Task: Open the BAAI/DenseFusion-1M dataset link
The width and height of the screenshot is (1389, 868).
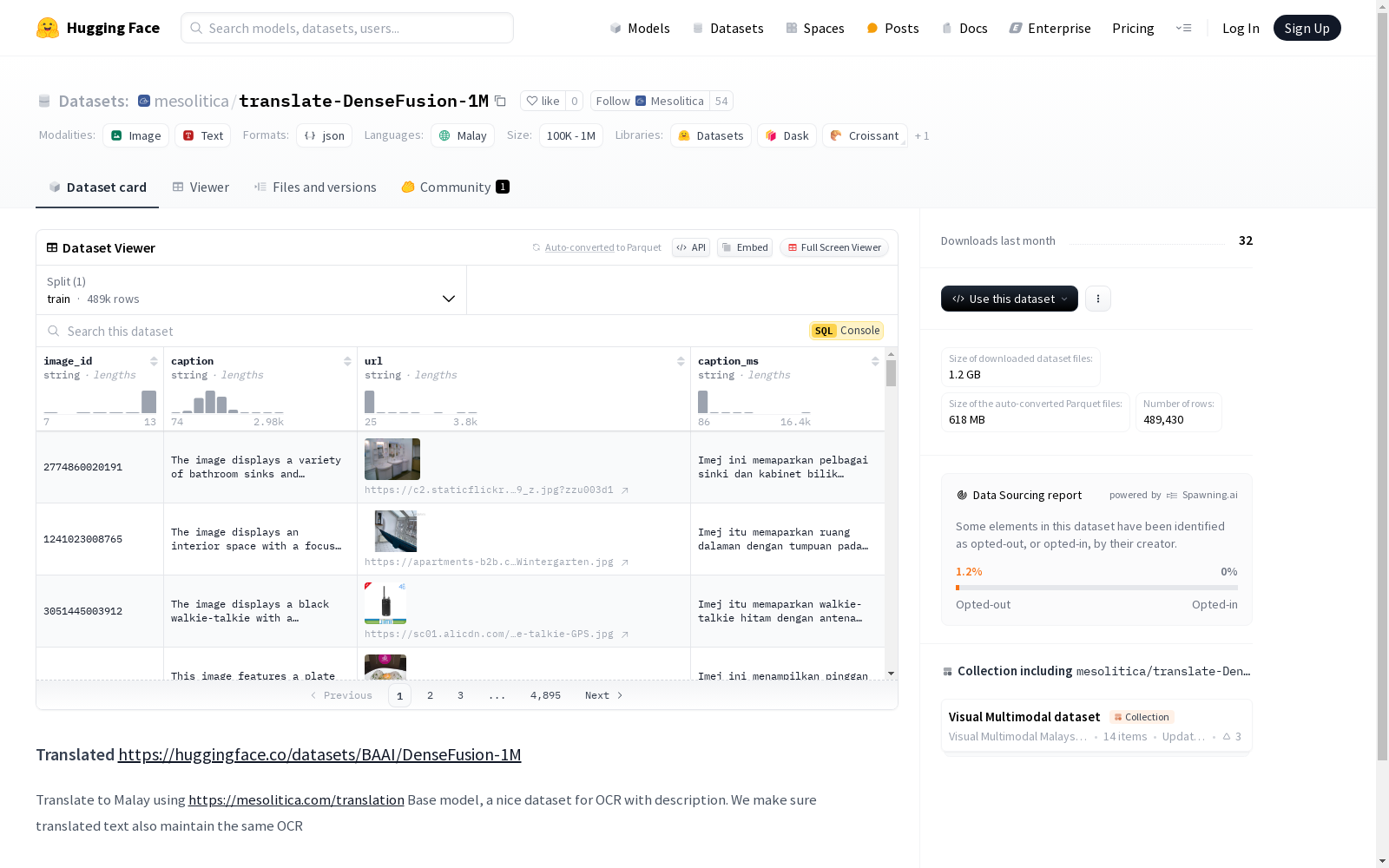Action: pyautogui.click(x=319, y=754)
